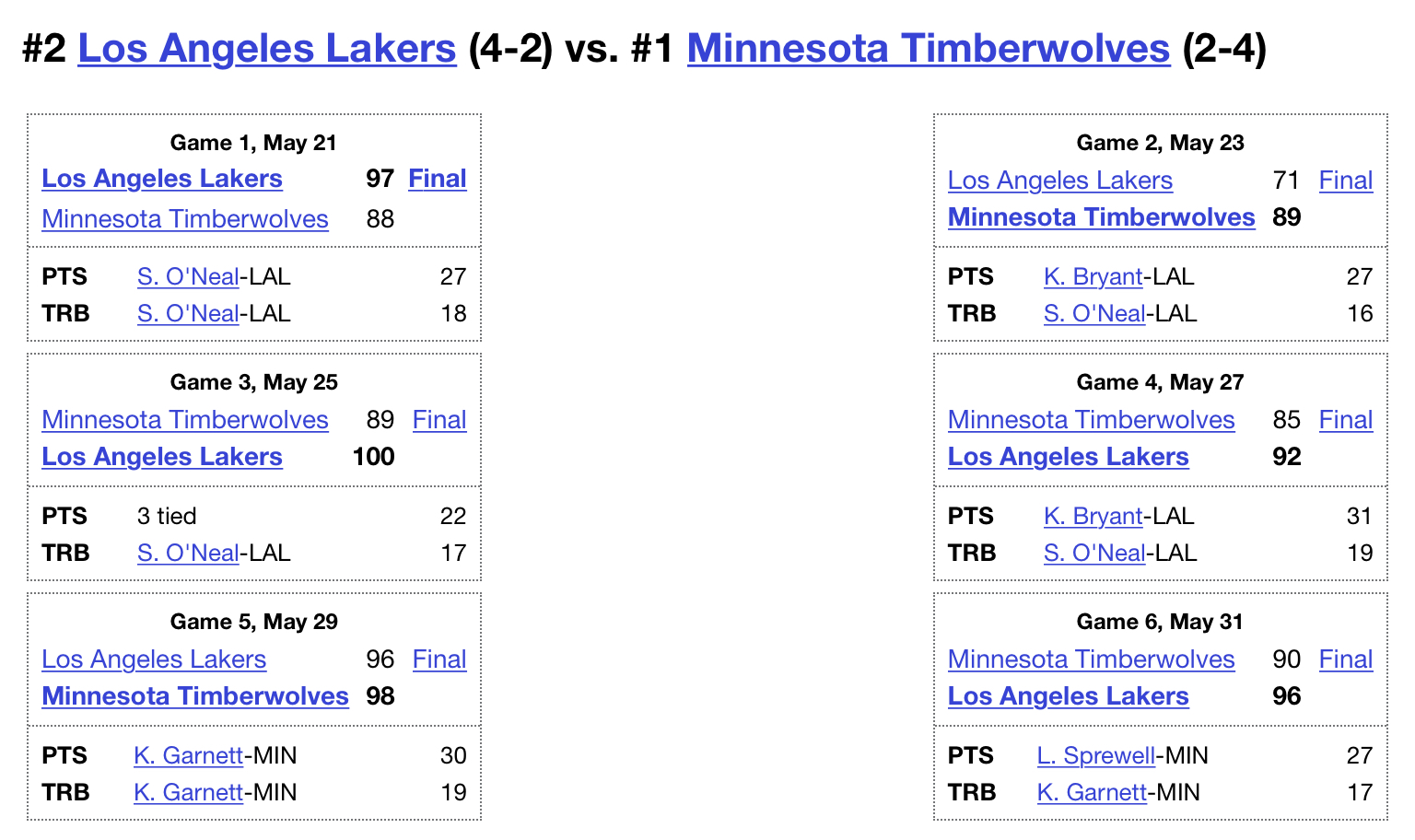1415x840 pixels.
Task: Click K. Bryant in Game 2 PTS row
Action: click(1093, 276)
